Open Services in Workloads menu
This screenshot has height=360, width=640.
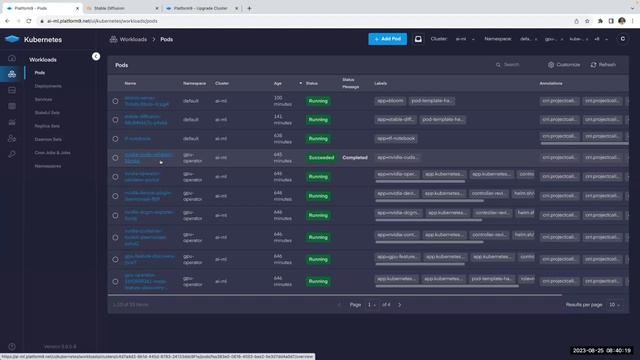tap(43, 99)
